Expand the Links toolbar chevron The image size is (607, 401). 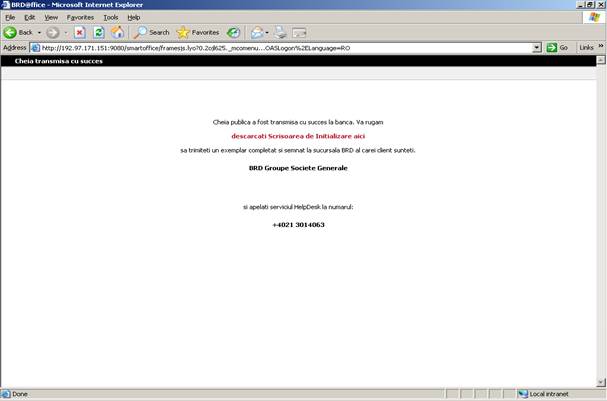click(600, 47)
